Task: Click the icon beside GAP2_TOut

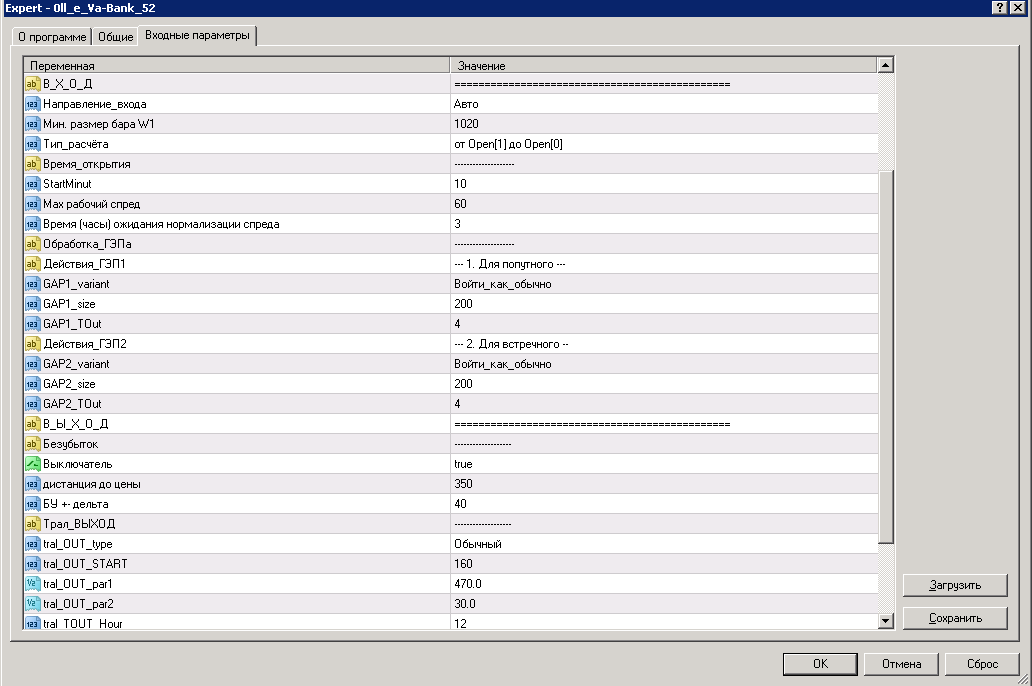Action: point(32,404)
